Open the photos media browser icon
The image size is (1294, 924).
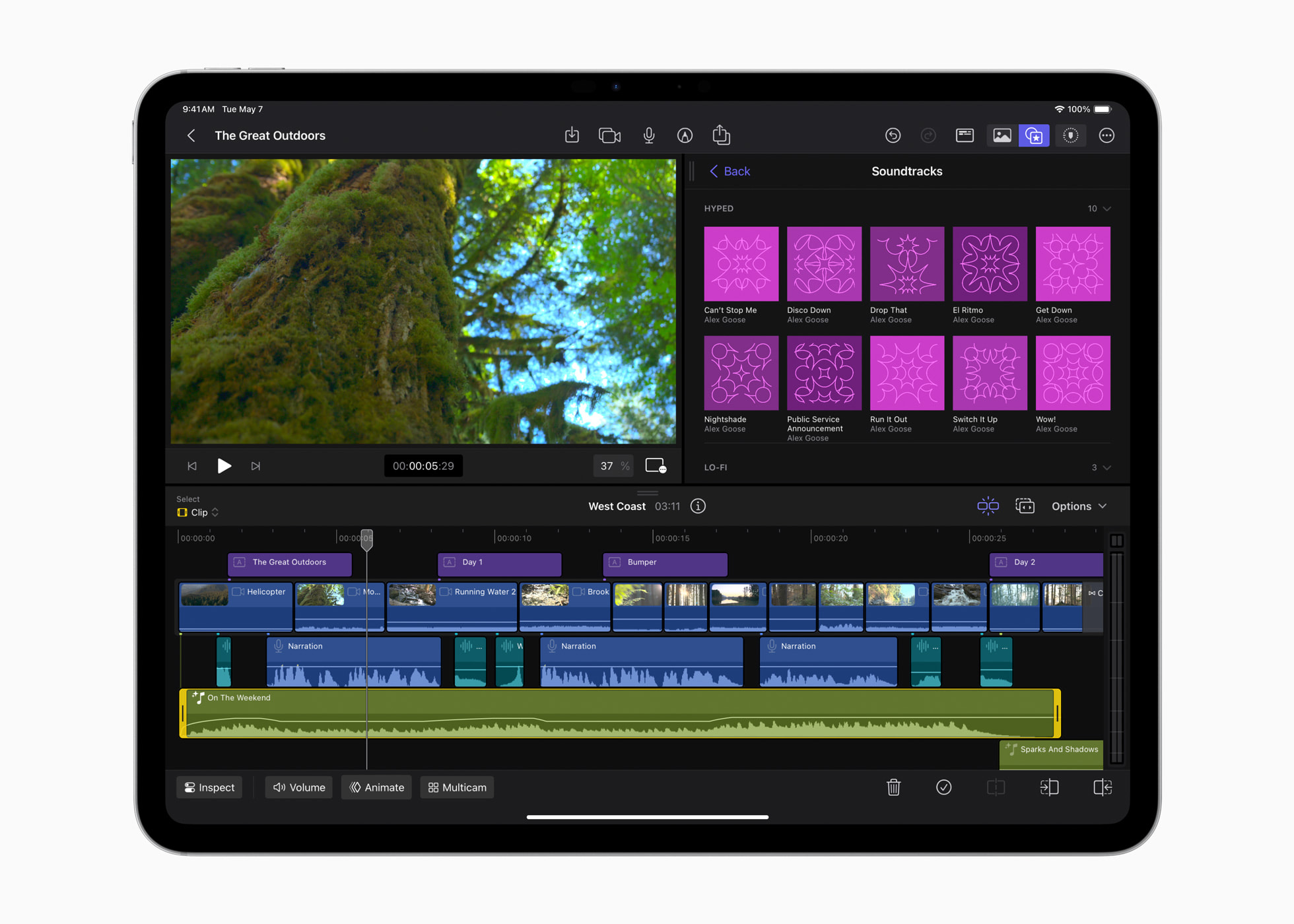pos(1002,135)
